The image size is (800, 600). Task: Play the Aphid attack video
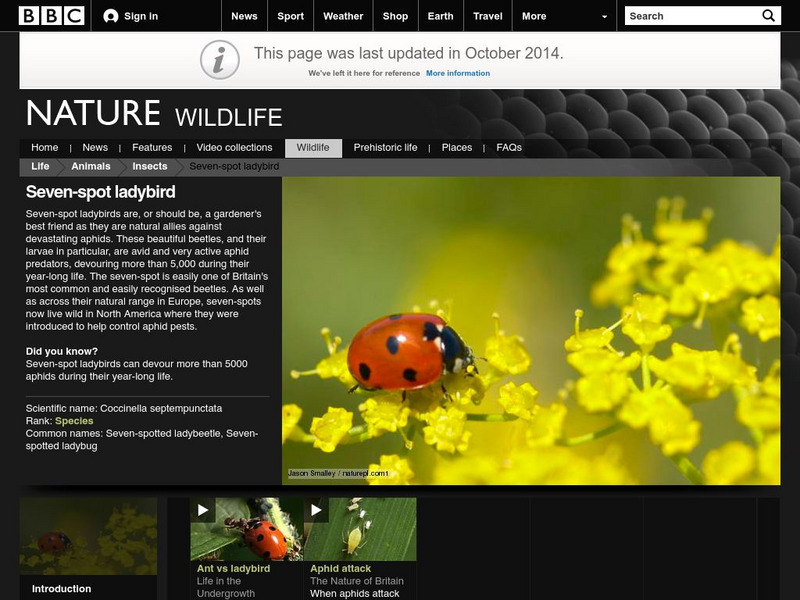pyautogui.click(x=318, y=510)
